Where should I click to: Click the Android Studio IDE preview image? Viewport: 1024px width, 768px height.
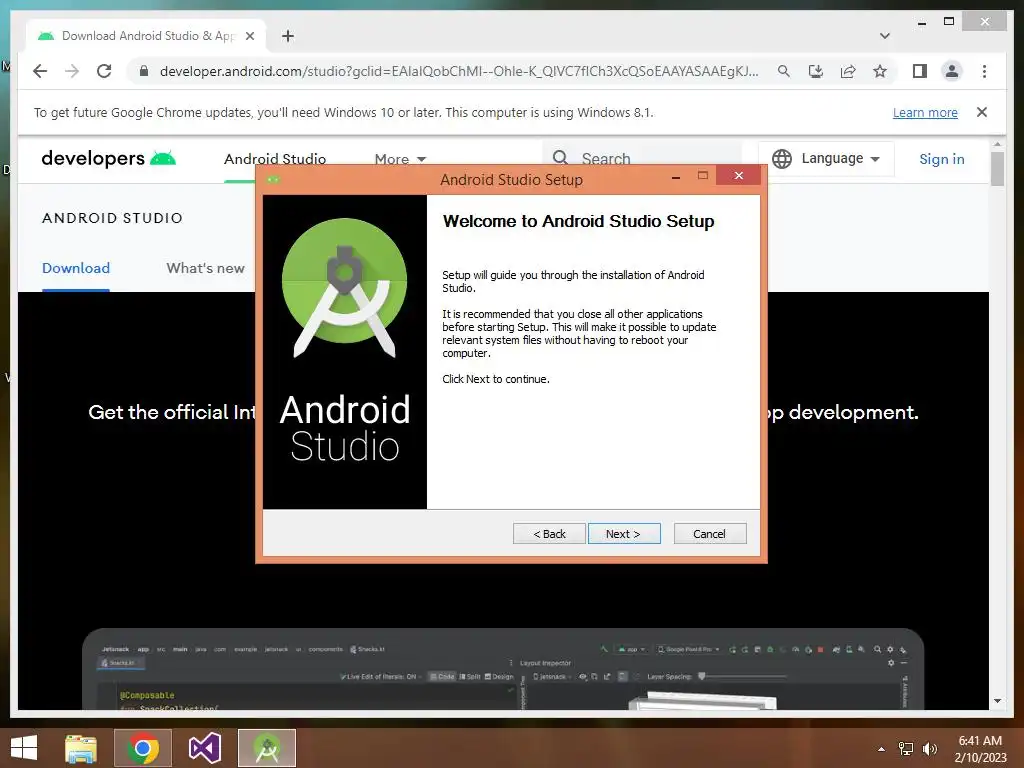pyautogui.click(x=503, y=669)
